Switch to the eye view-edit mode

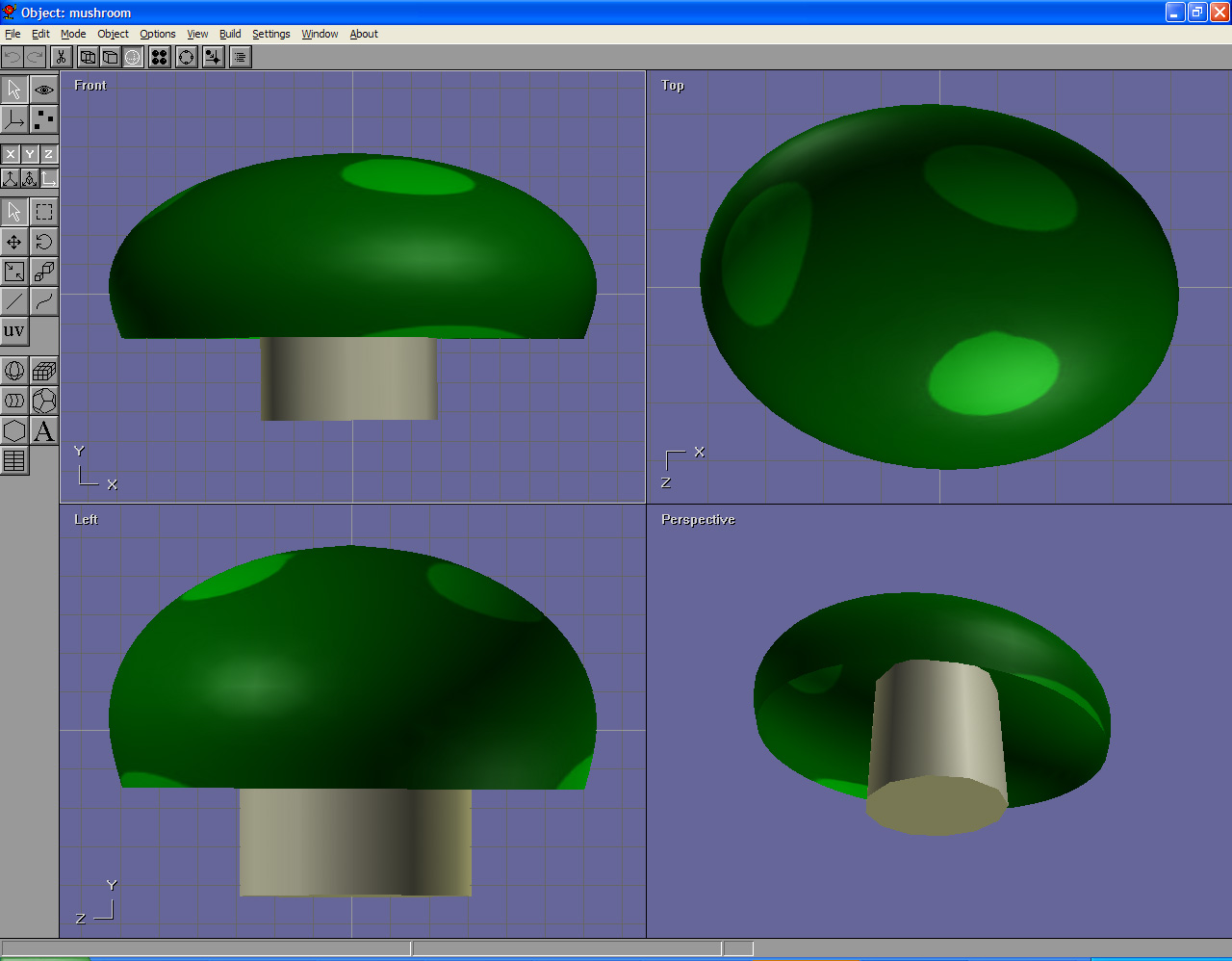pos(44,90)
